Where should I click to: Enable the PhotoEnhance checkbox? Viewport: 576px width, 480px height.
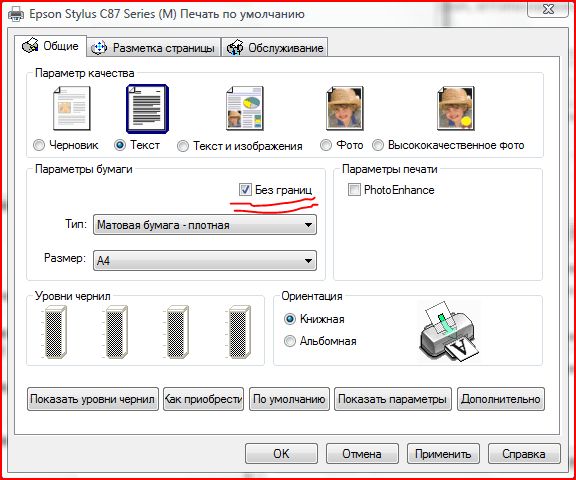click(354, 190)
